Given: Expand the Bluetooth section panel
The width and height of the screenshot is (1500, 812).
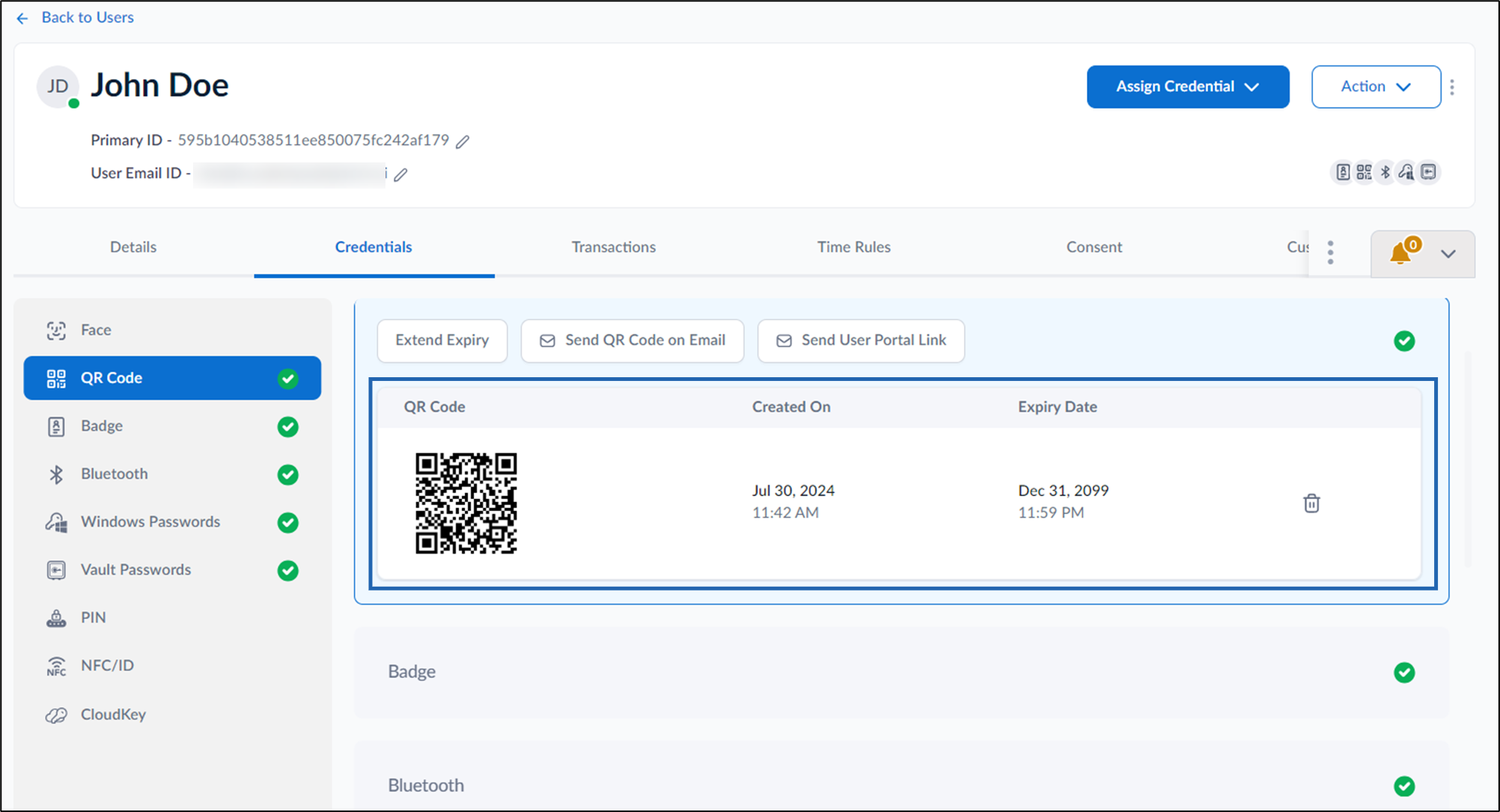Looking at the screenshot, I should 901,777.
